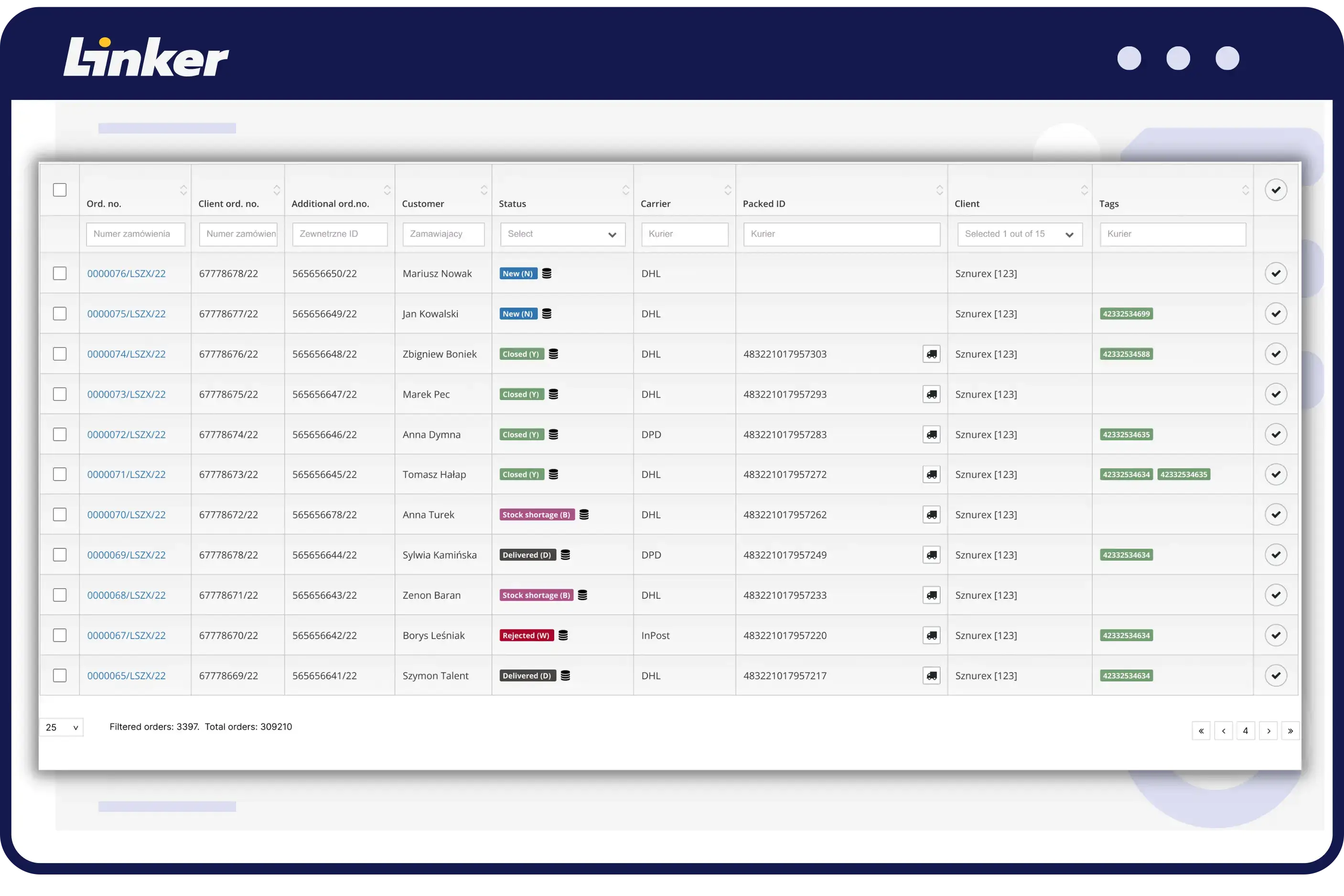Open truck tracking icon for 483221017957293
Image resolution: width=1344 pixels, height=896 pixels.
point(931,394)
